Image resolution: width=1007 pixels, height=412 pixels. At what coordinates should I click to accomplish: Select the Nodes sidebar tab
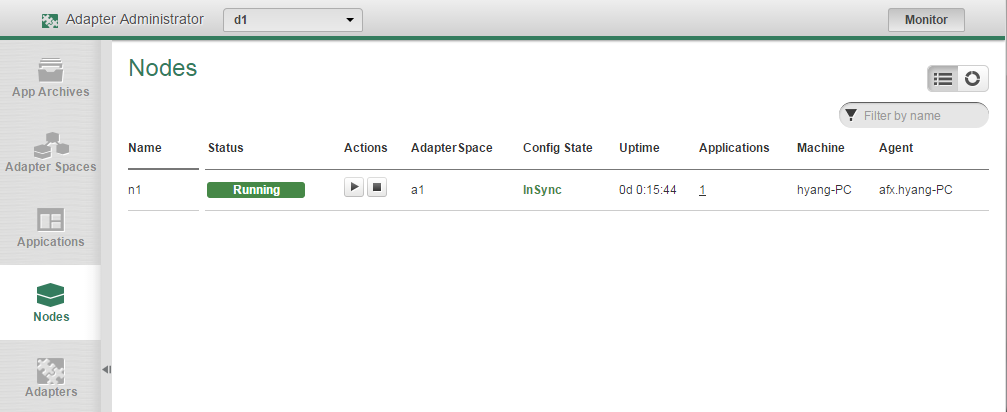tap(51, 303)
